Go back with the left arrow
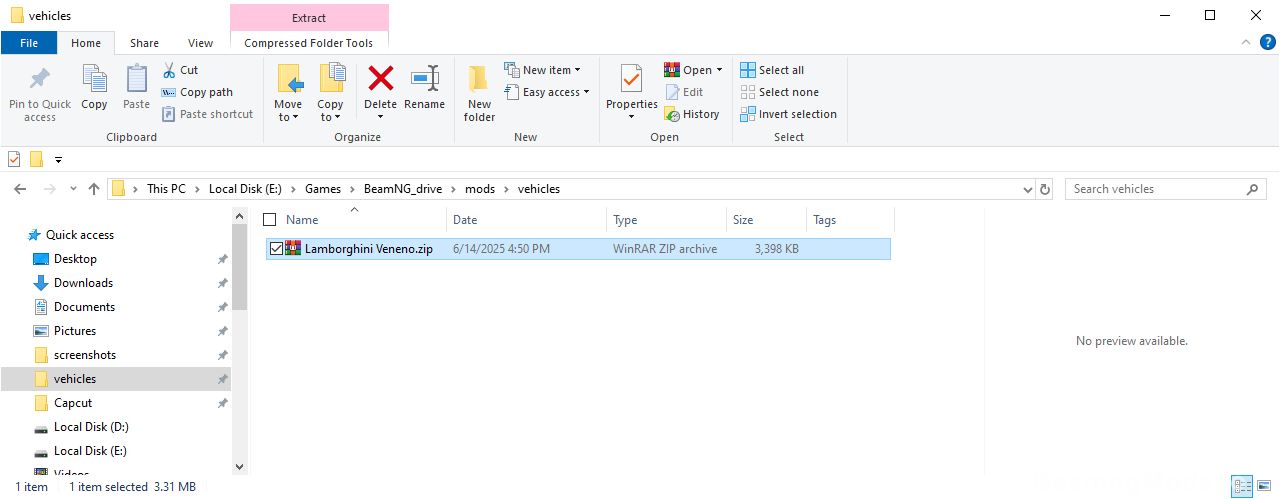This screenshot has width=1280, height=499. (x=21, y=189)
